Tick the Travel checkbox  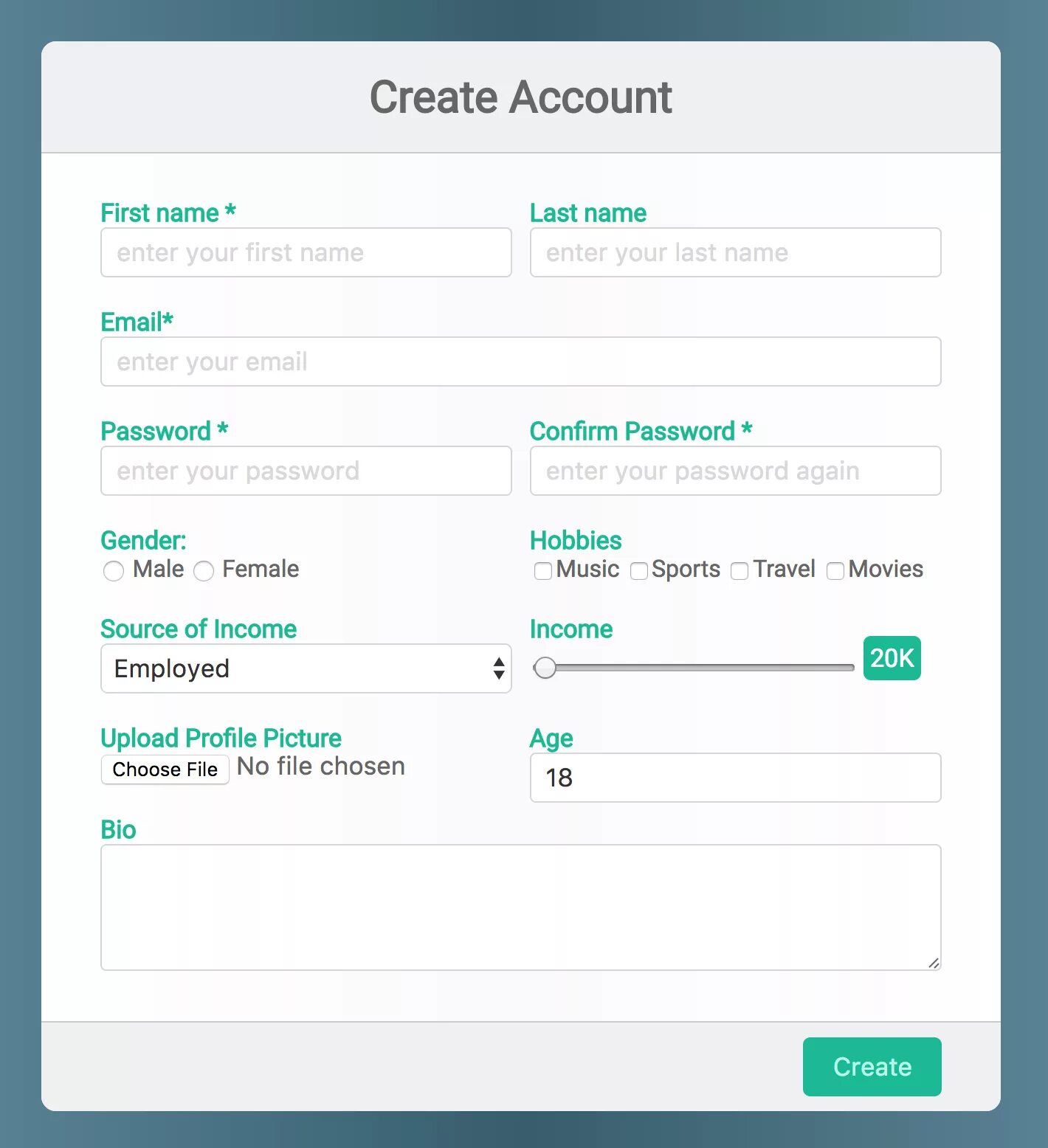740,571
